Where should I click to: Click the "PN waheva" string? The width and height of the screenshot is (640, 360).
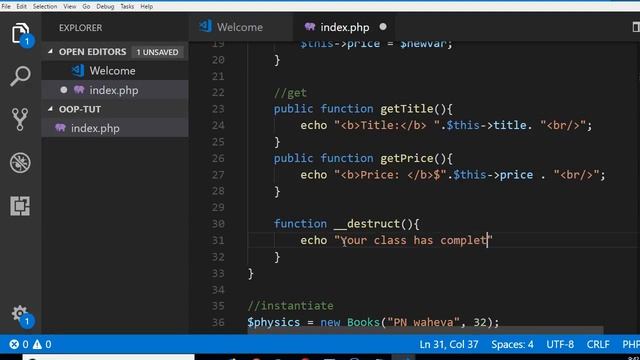(x=423, y=322)
